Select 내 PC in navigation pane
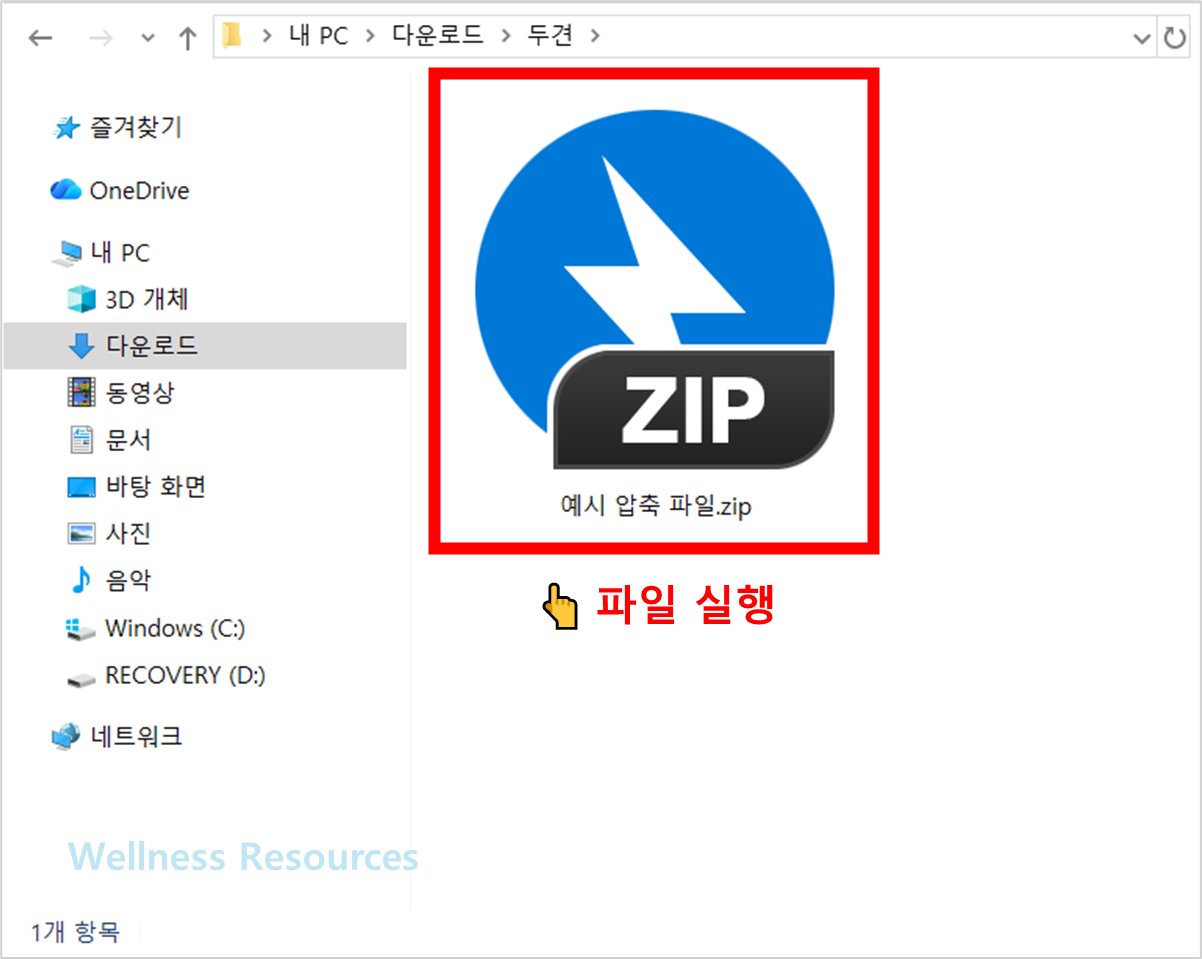 click(120, 253)
